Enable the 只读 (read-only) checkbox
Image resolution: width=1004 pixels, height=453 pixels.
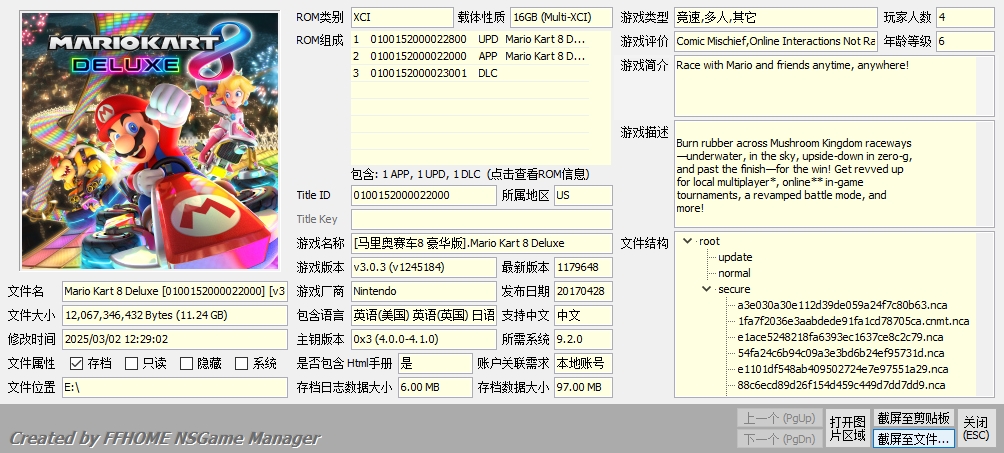pyautogui.click(x=131, y=364)
